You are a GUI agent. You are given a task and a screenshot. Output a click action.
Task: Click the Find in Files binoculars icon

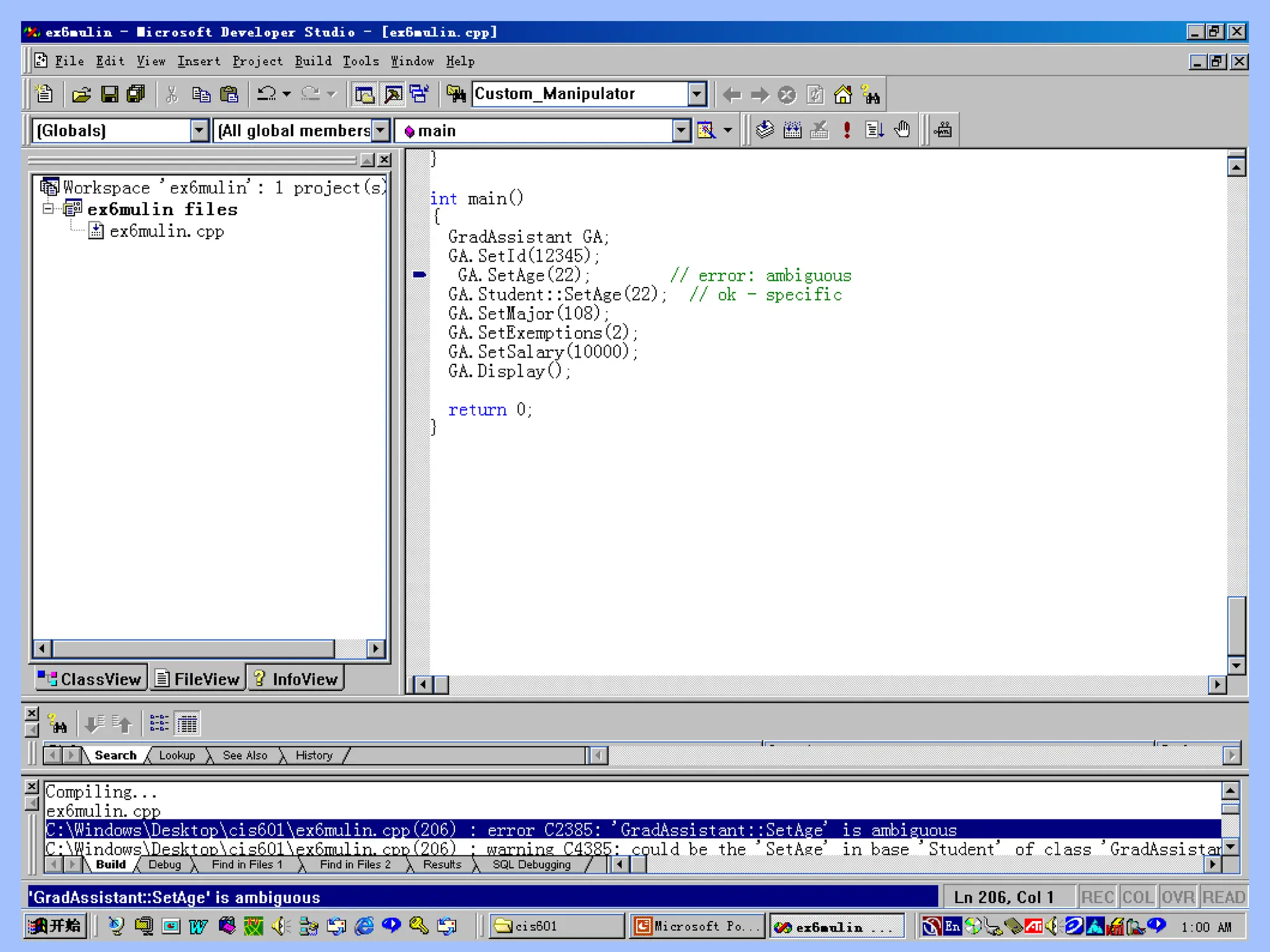456,94
